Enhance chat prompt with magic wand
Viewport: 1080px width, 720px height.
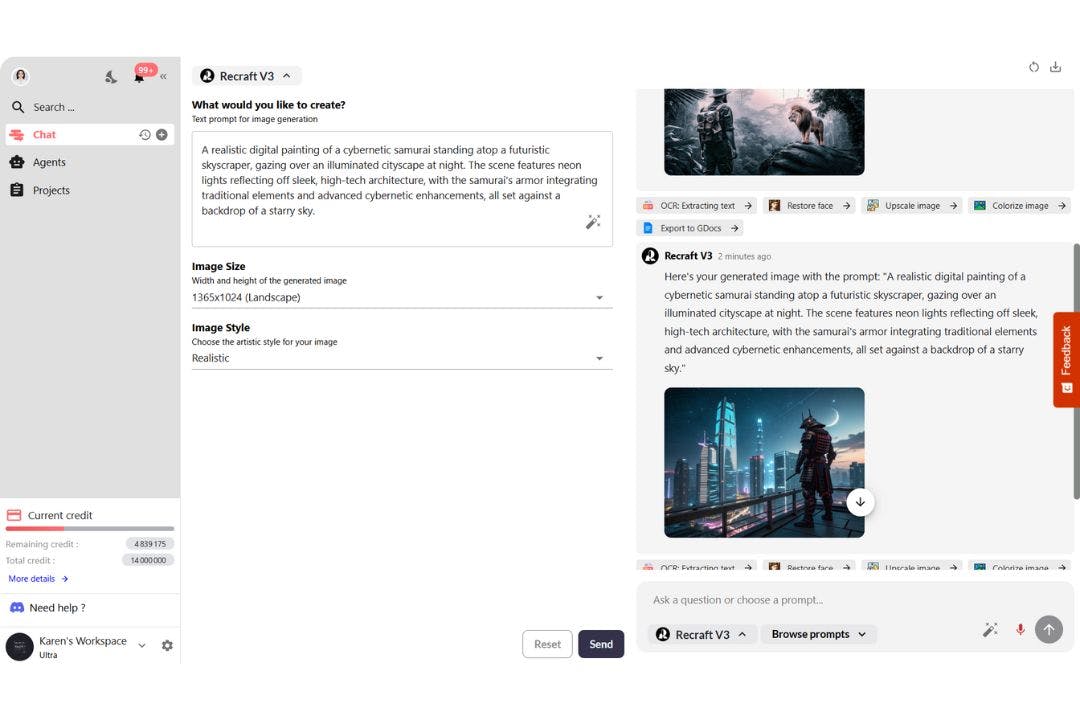(990, 630)
